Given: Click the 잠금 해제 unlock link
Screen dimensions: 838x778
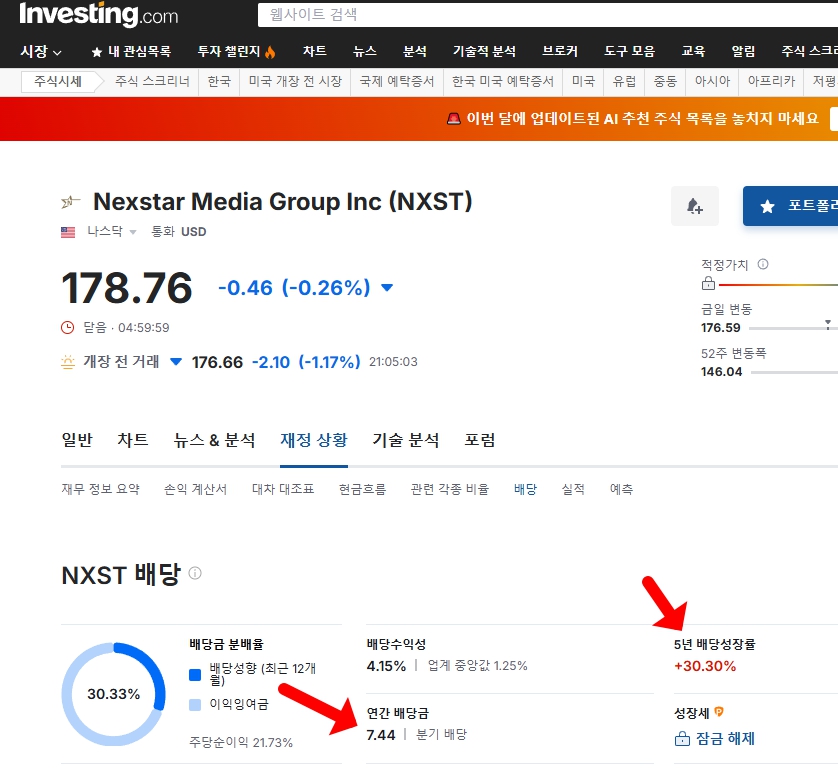Looking at the screenshot, I should click(715, 738).
